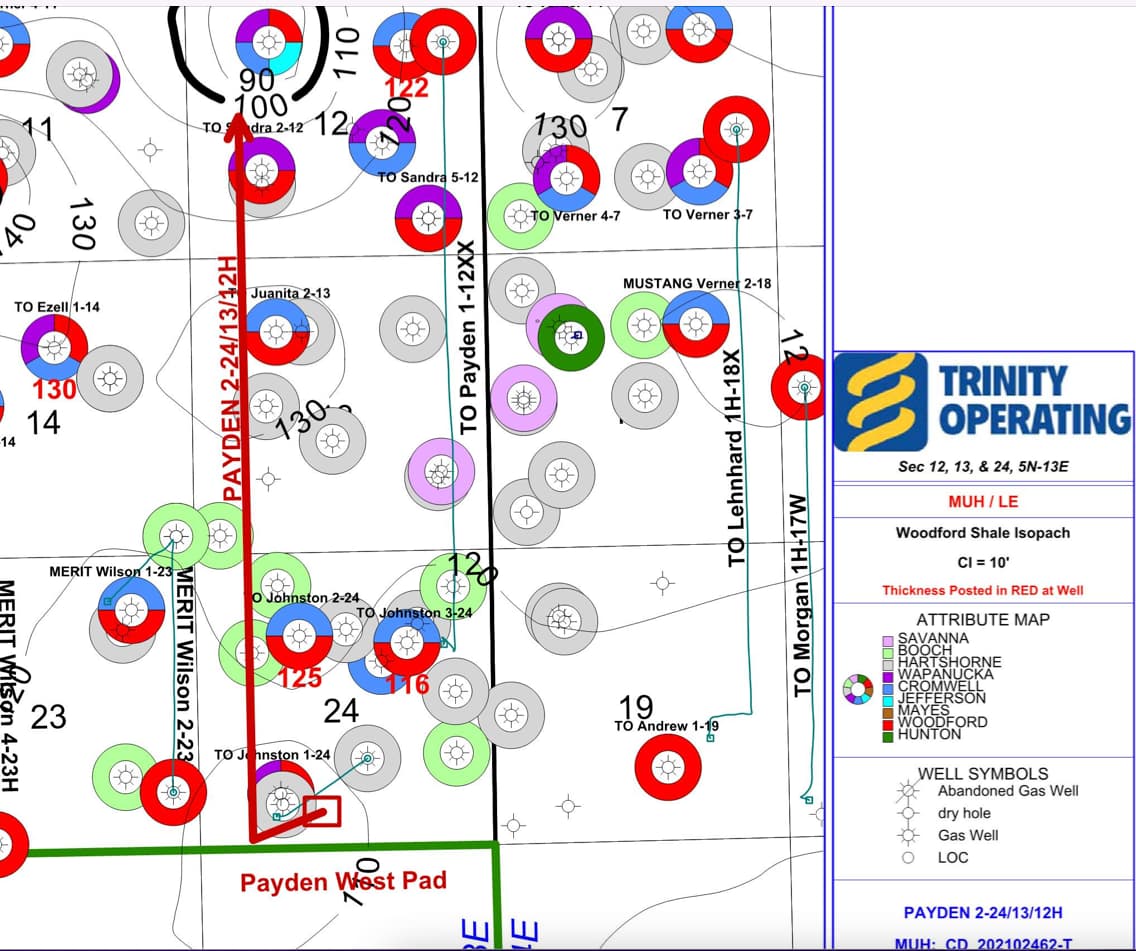
Task: Select the MERIT Wilson 1-23 well symbol
Action: 131,610
